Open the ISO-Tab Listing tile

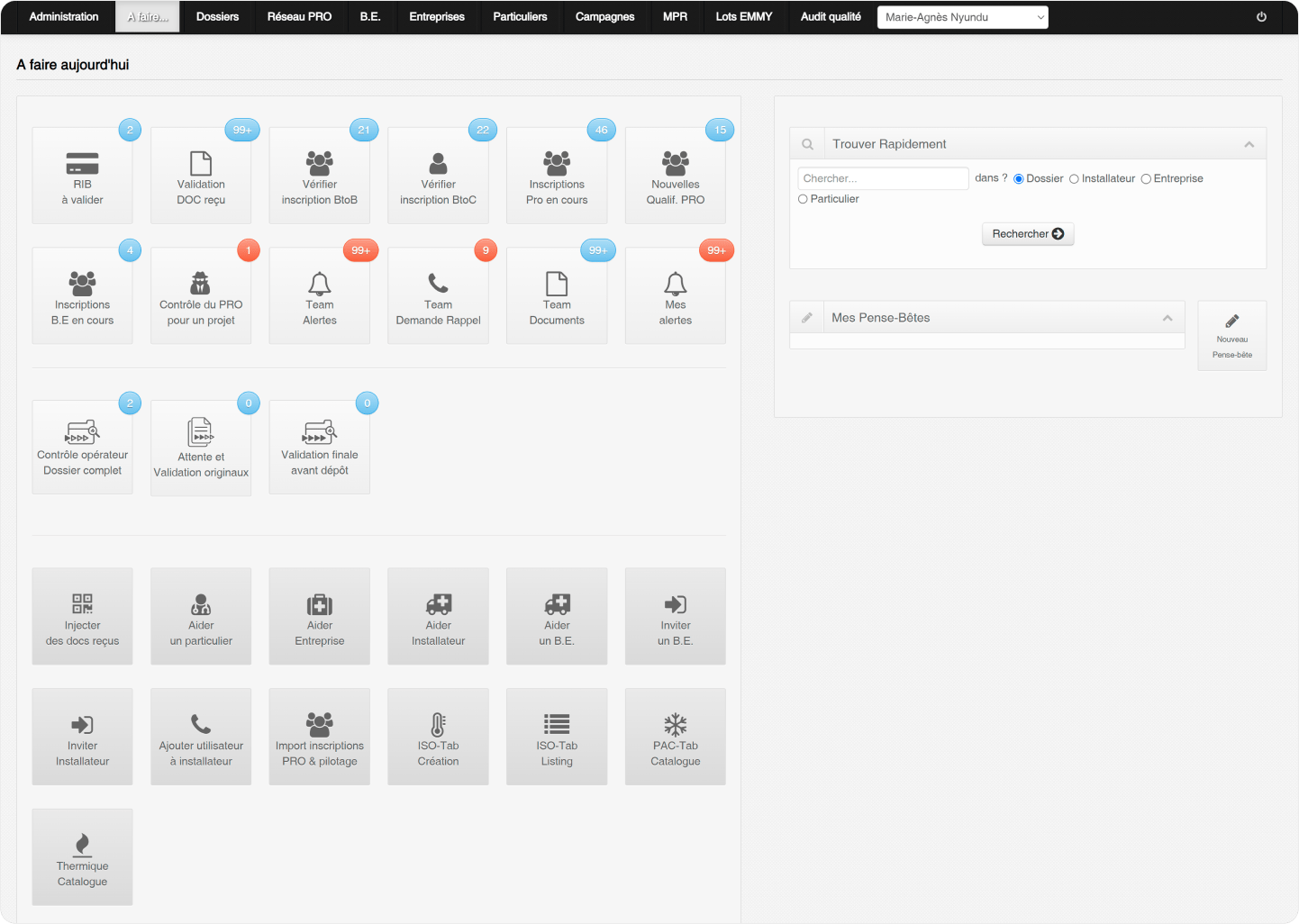(x=557, y=738)
